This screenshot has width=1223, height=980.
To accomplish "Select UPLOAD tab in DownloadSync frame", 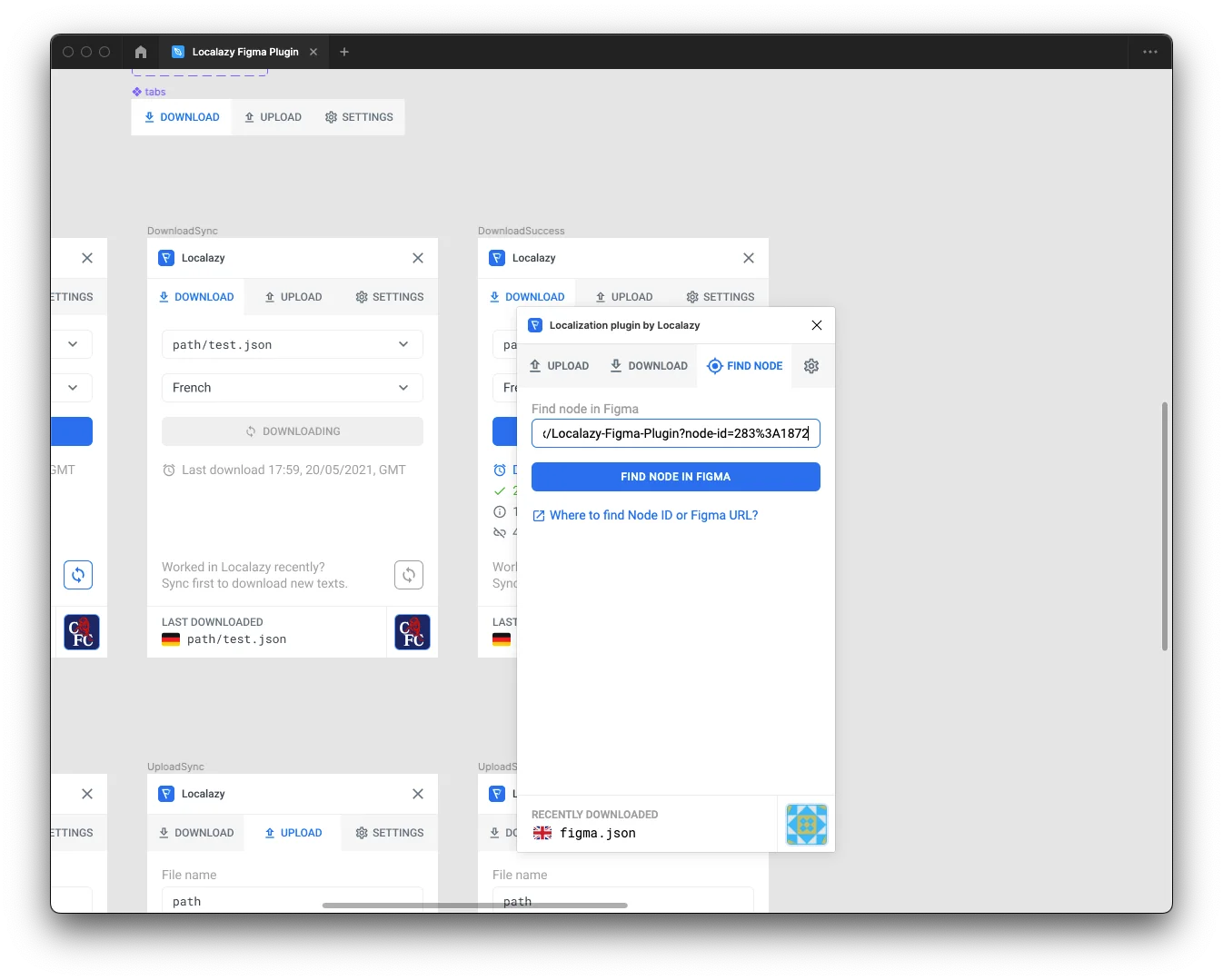I will click(x=293, y=297).
